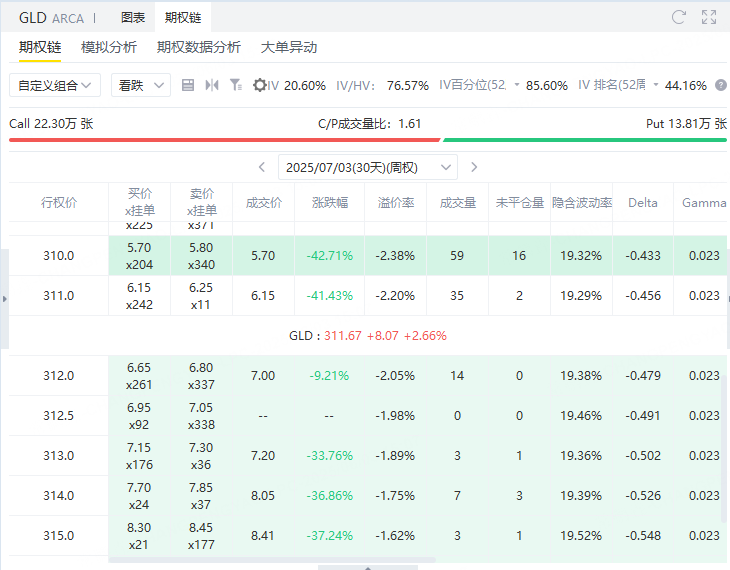Image resolution: width=730 pixels, height=570 pixels.
Task: Open the settings gear icon beside IV
Action: pyautogui.click(x=259, y=85)
